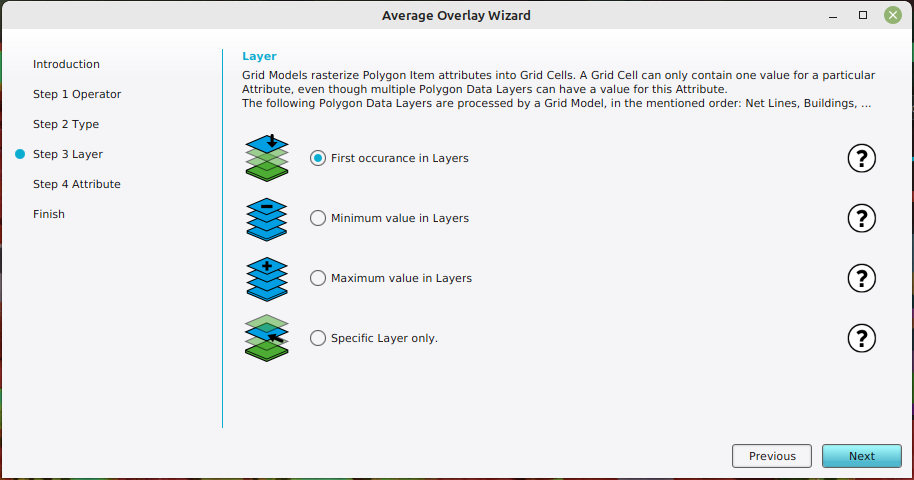
Task: Click the Previous button
Action: (x=772, y=456)
